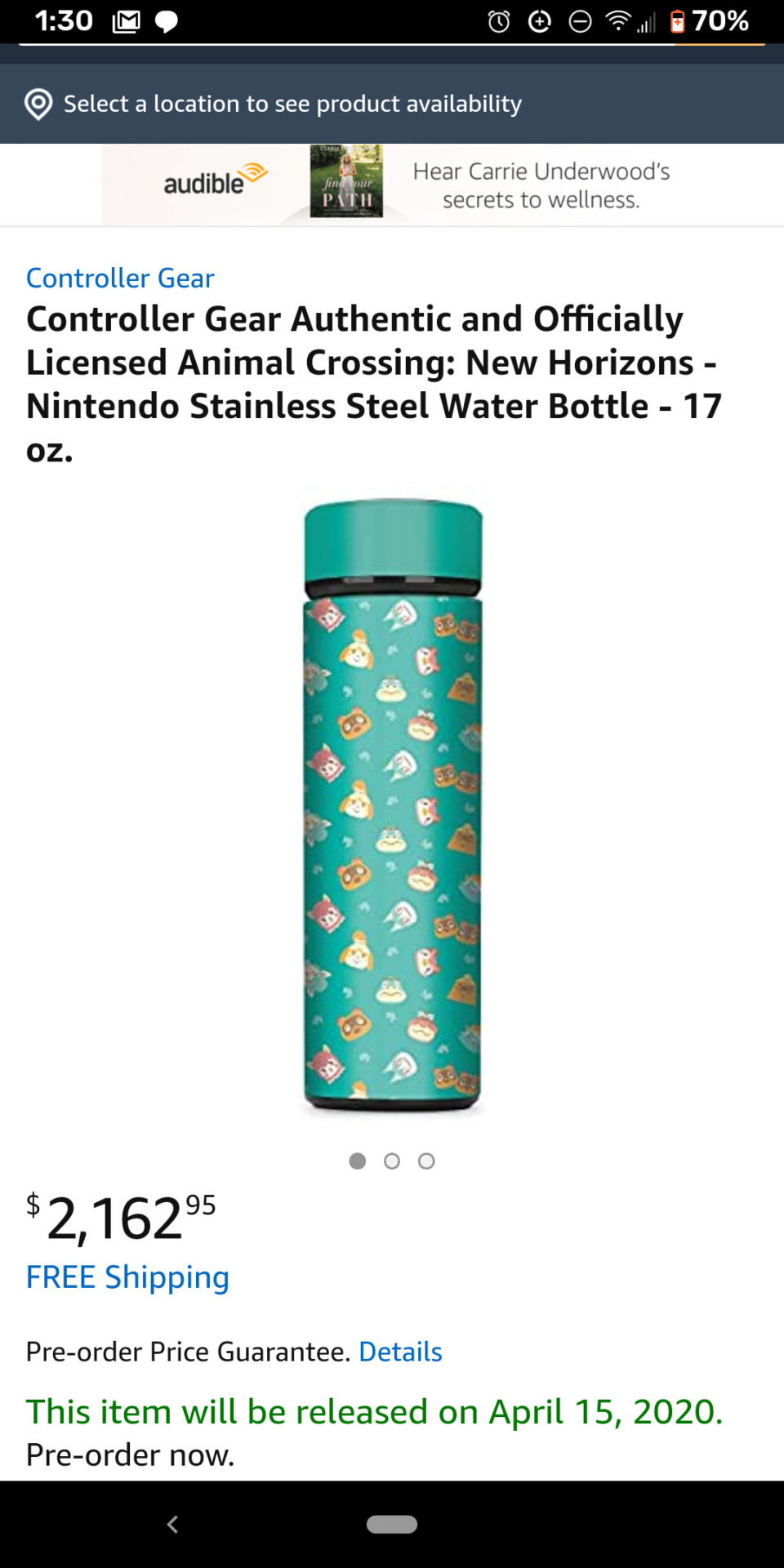784x1568 pixels.
Task: Open the Find Your Path book cover
Action: [346, 181]
